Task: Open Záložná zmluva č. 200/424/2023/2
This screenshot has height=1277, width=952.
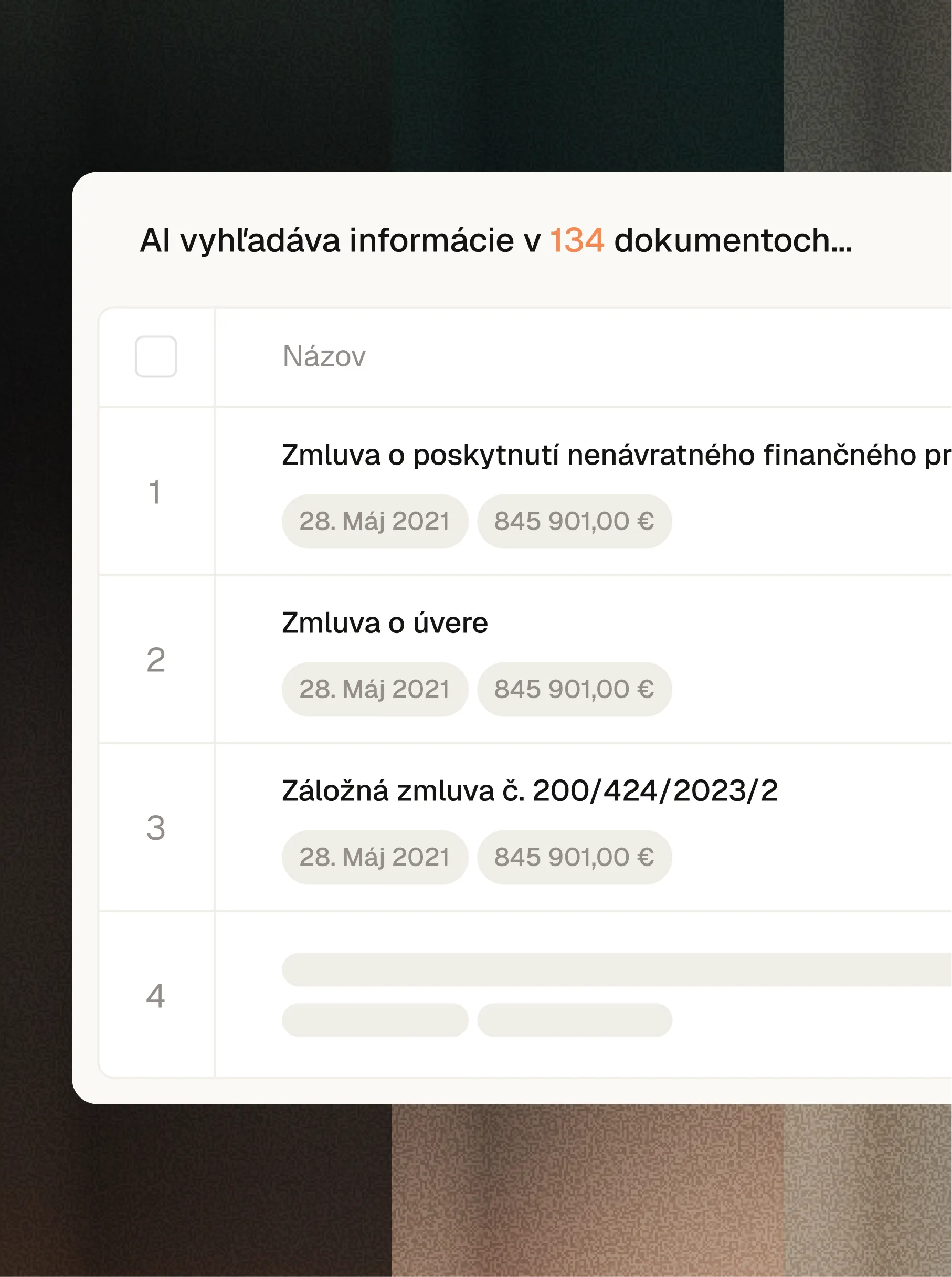Action: point(530,790)
